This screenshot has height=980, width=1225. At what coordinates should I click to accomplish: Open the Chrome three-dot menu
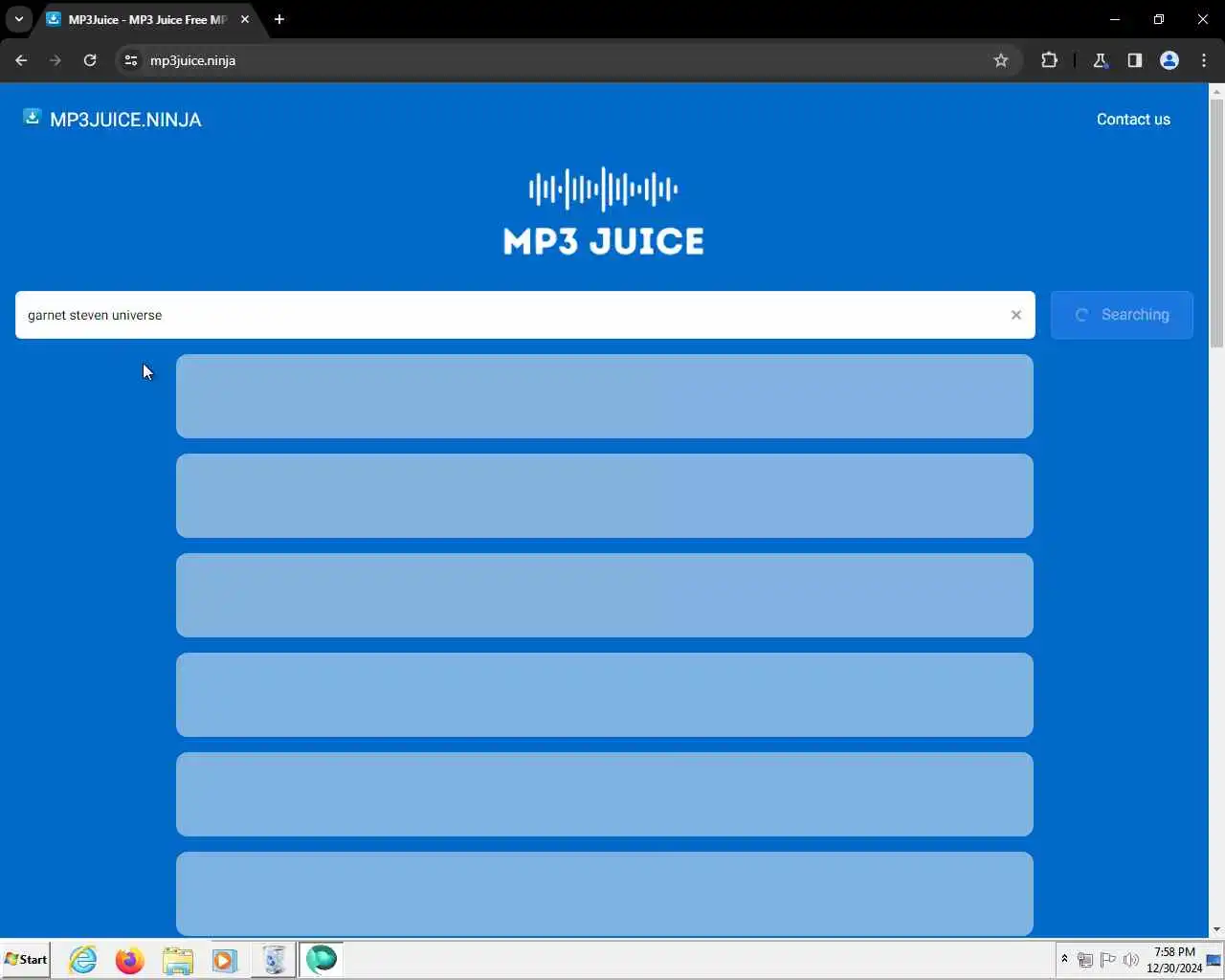coord(1204,60)
